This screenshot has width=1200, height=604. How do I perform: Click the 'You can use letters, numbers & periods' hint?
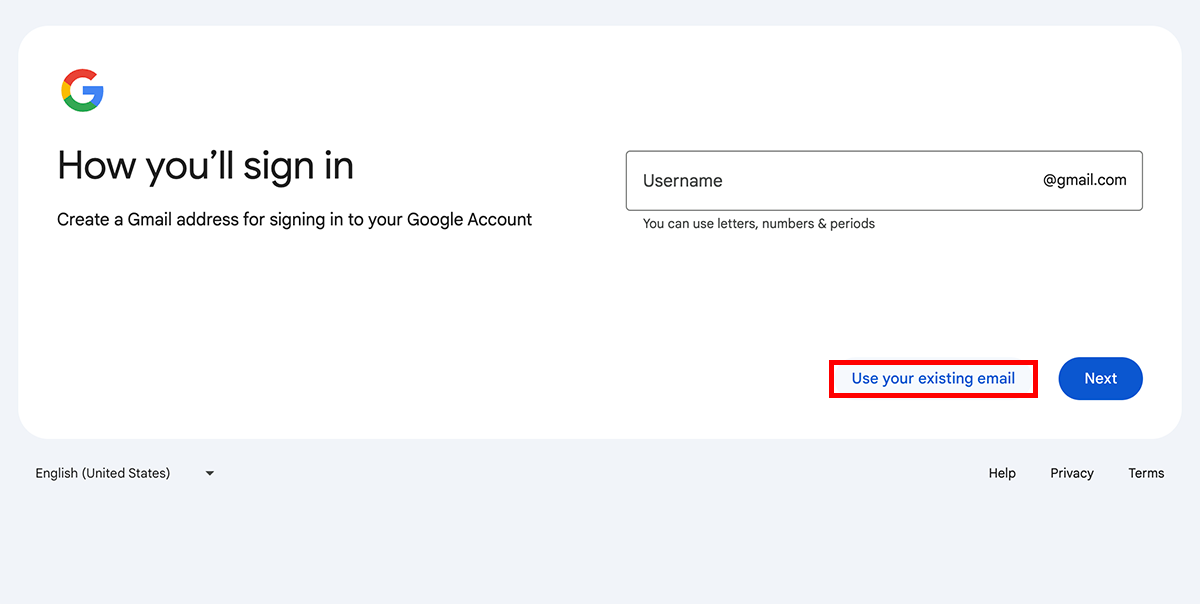click(759, 224)
